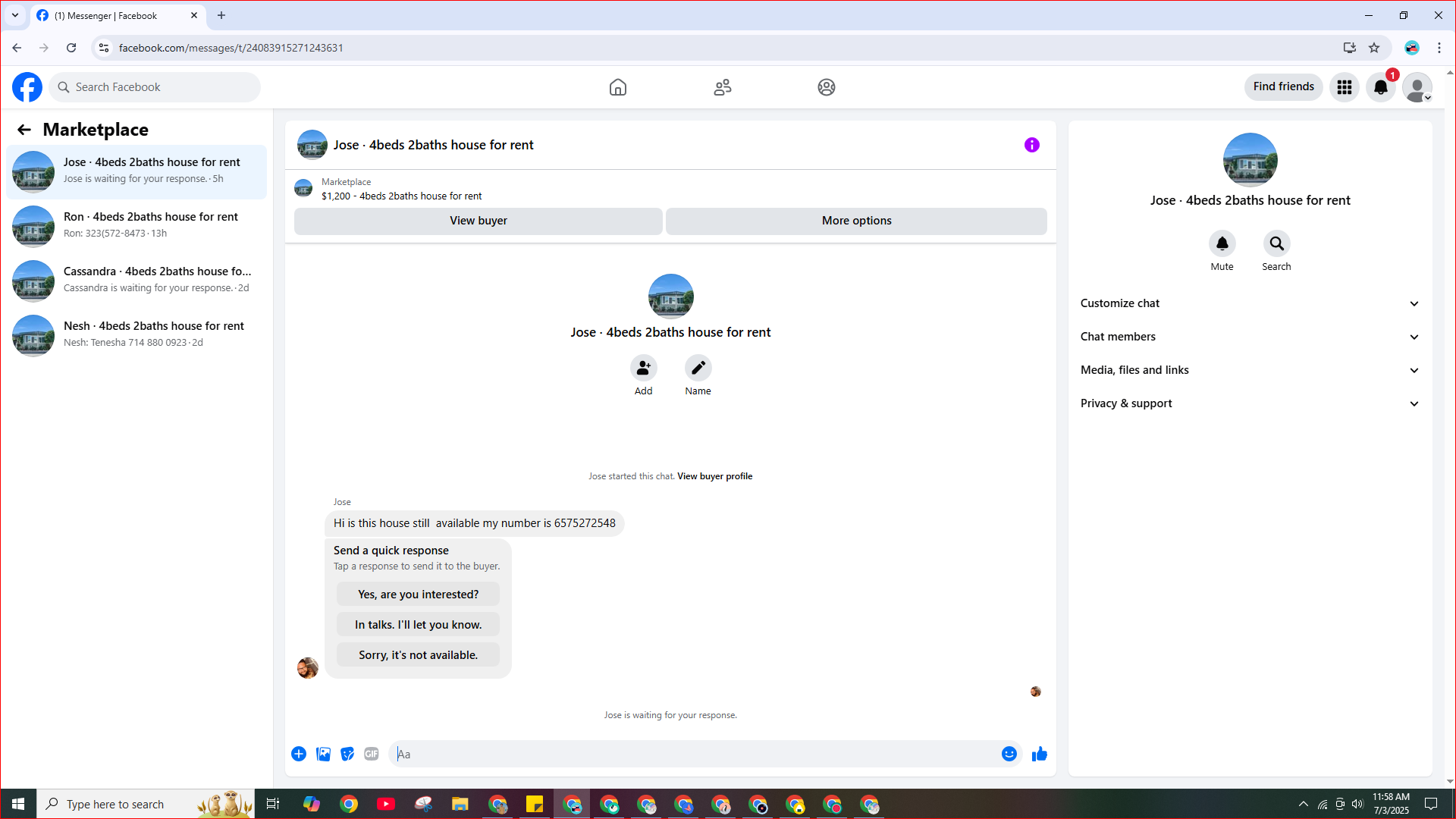
Task: Open Chrome profile avatar in toolbar
Action: (1412, 48)
